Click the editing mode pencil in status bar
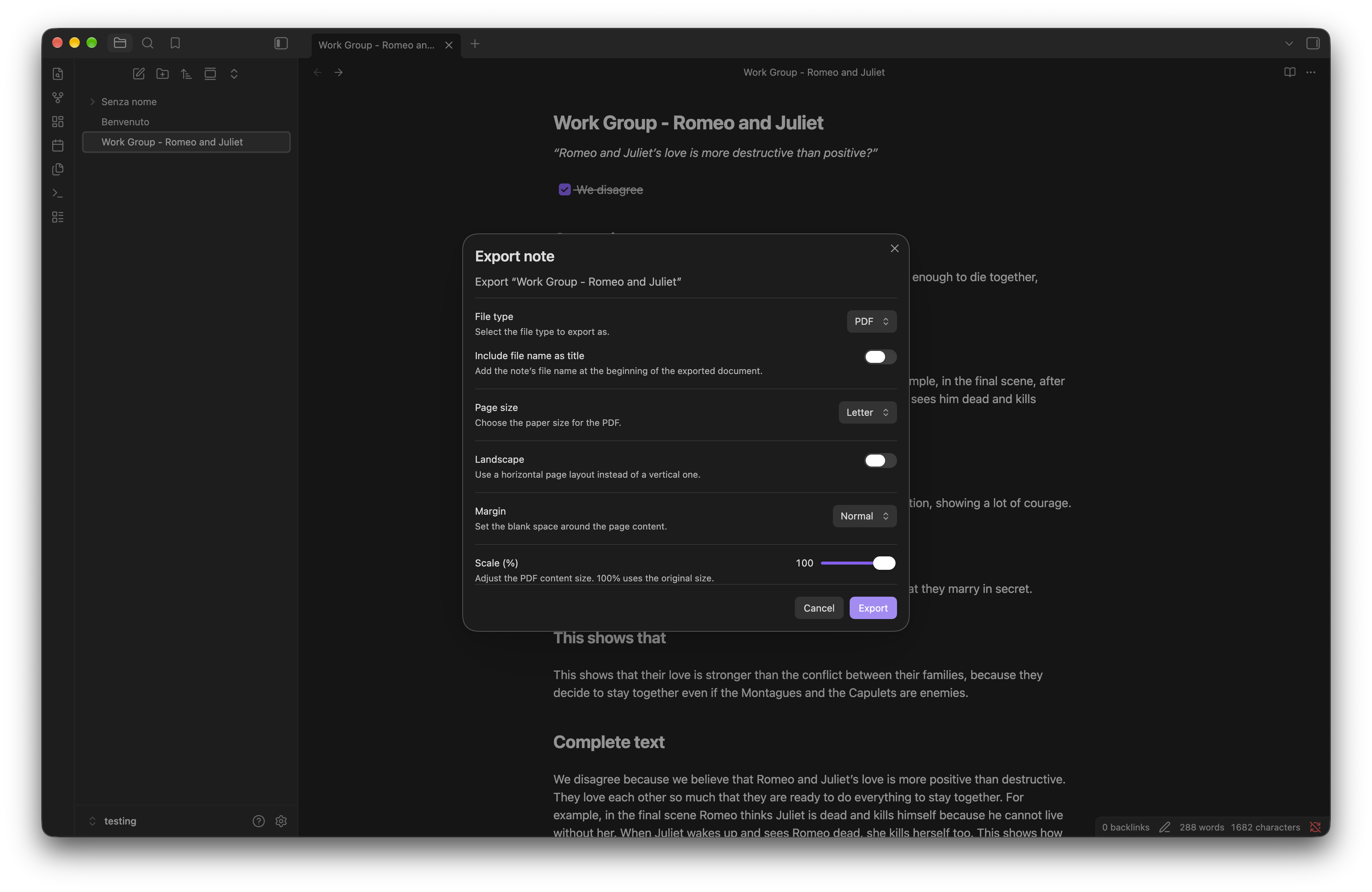The width and height of the screenshot is (1372, 892). point(1164,827)
